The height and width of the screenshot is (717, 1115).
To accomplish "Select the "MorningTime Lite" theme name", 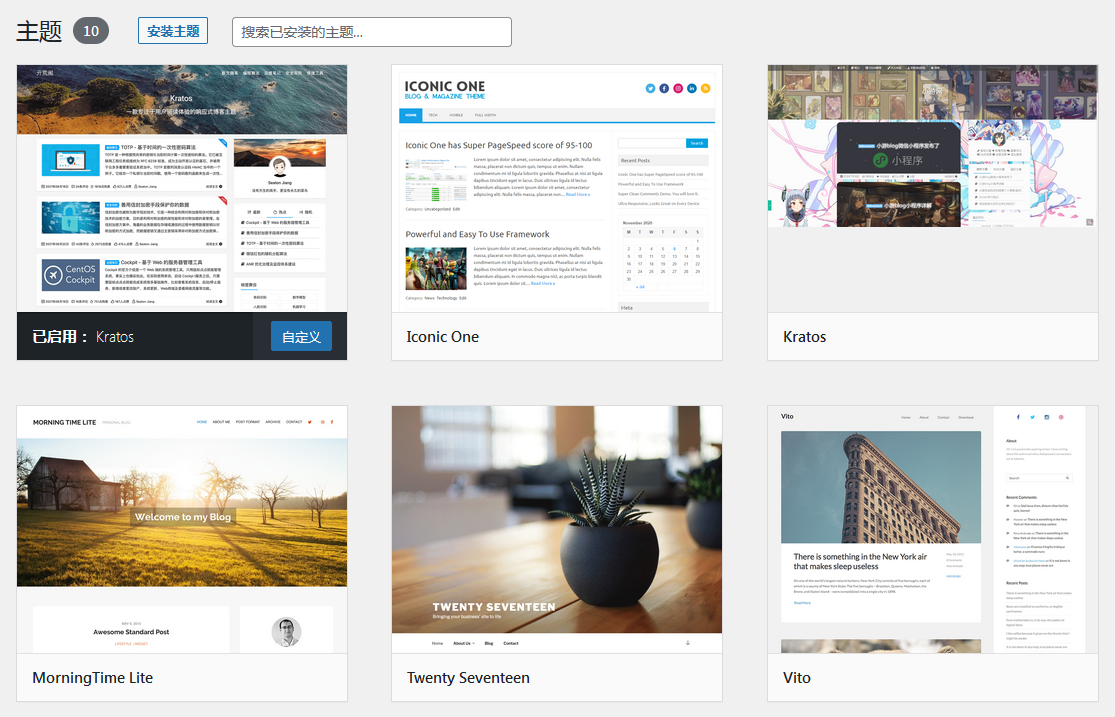I will click(92, 678).
